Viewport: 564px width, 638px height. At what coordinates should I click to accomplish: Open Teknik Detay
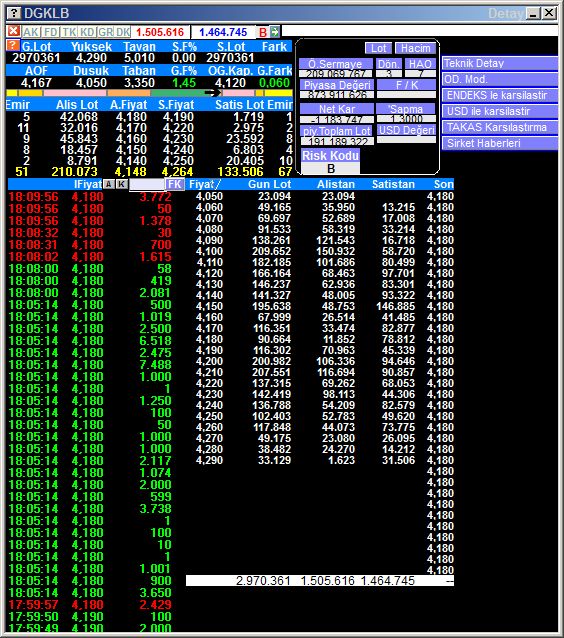coord(499,63)
